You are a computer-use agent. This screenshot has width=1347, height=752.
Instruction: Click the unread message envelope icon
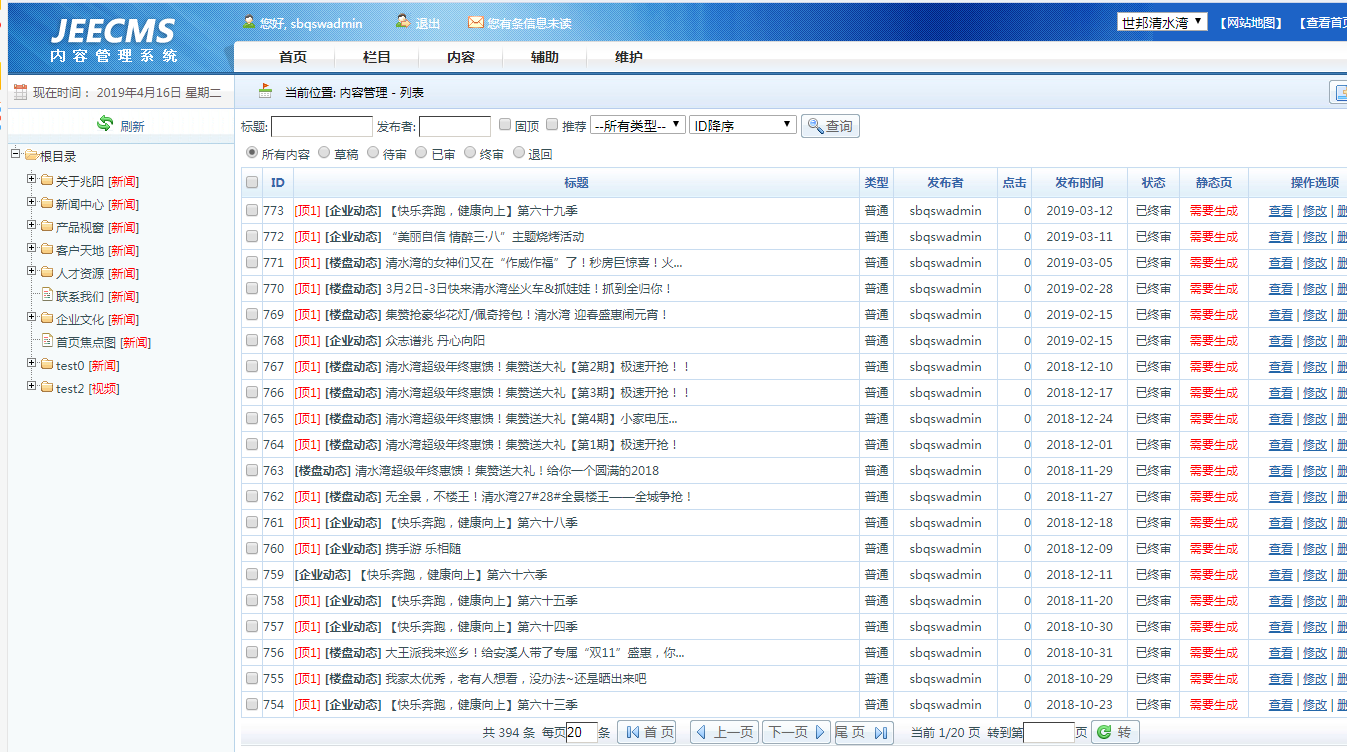(476, 22)
